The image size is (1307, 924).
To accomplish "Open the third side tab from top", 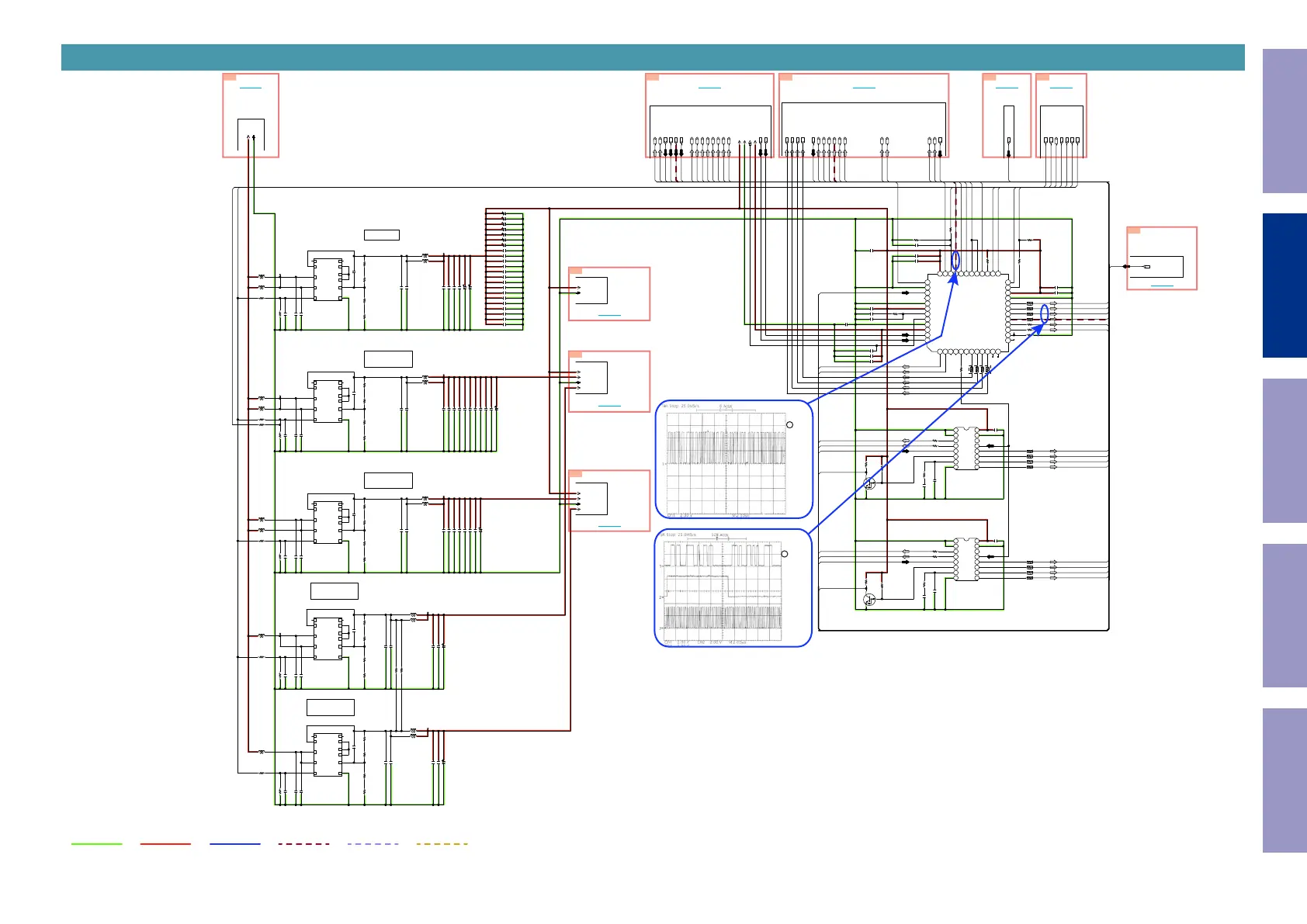I will 1284,451.
